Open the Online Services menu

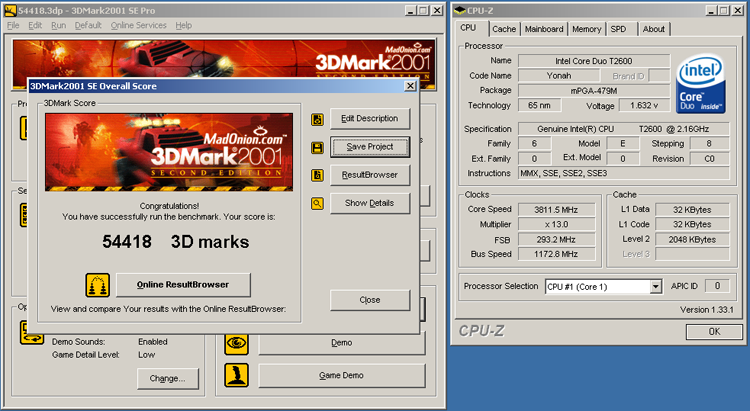[x=138, y=25]
